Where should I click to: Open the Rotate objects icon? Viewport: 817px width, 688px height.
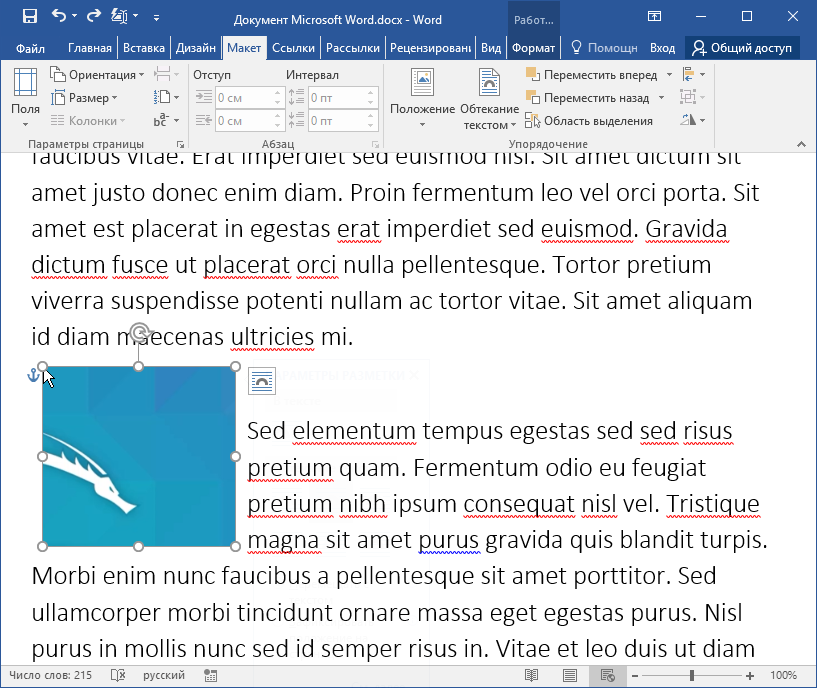[693, 120]
